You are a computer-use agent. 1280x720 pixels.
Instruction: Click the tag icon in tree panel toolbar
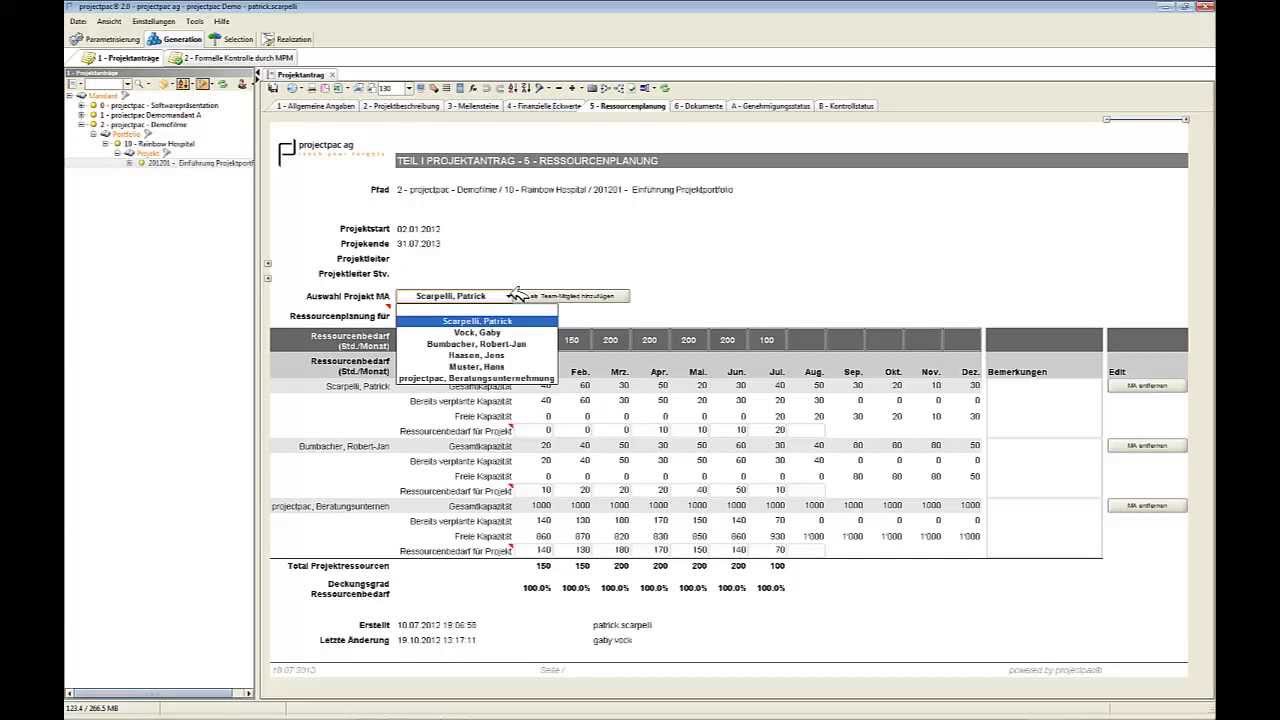pos(163,84)
